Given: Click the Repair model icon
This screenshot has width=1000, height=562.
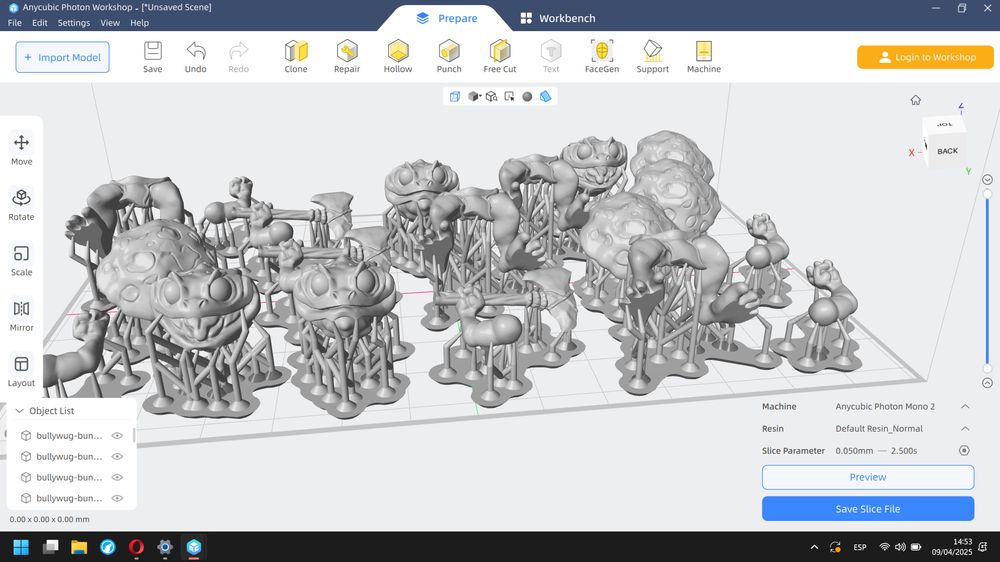Looking at the screenshot, I should 347,56.
